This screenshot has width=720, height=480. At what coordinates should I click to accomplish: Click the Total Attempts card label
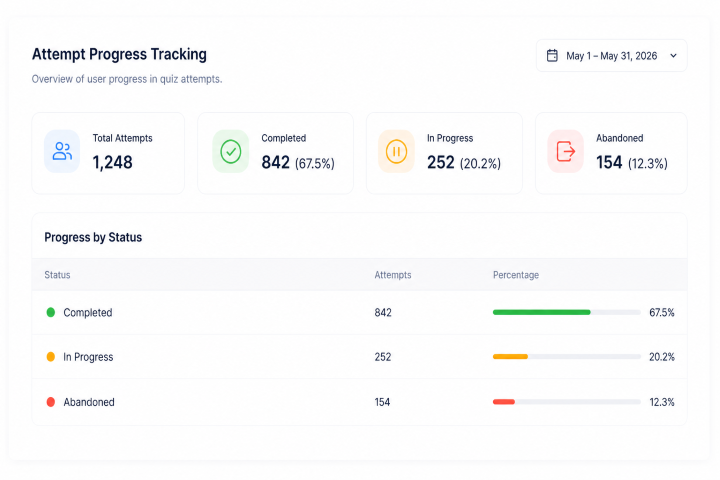pyautogui.click(x=123, y=138)
